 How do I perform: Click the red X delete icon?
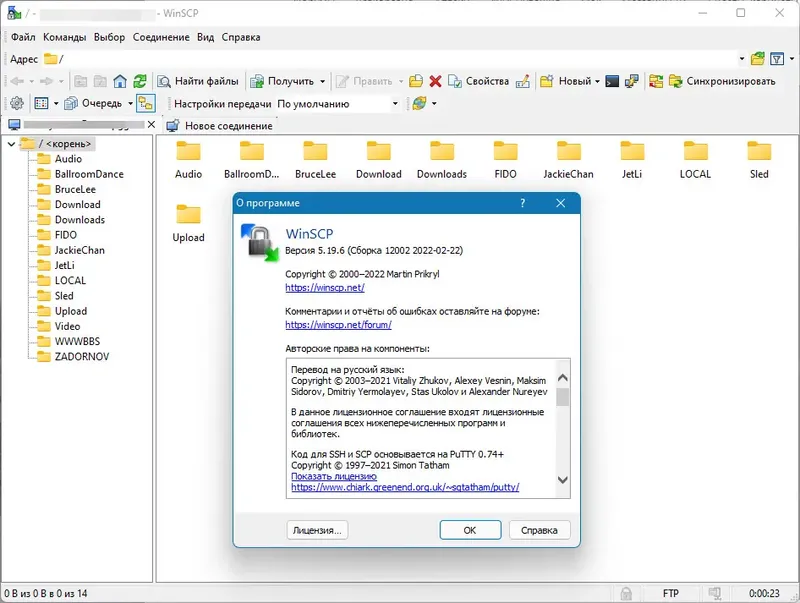point(435,81)
